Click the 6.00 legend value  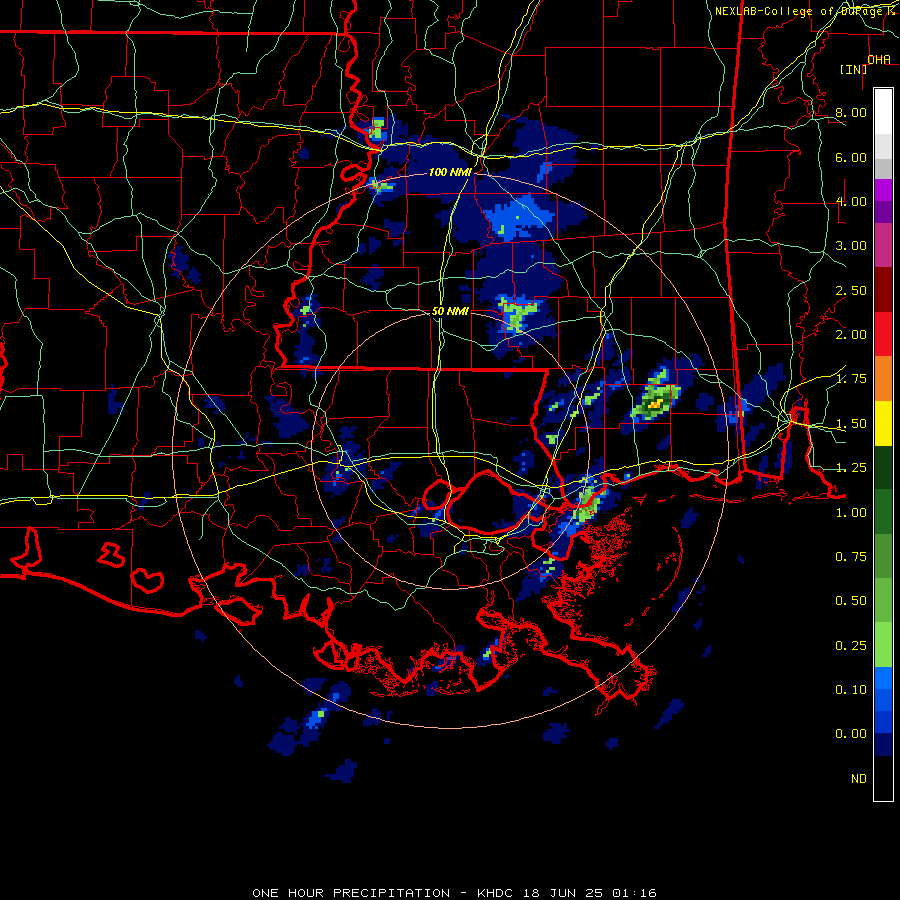[x=851, y=157]
